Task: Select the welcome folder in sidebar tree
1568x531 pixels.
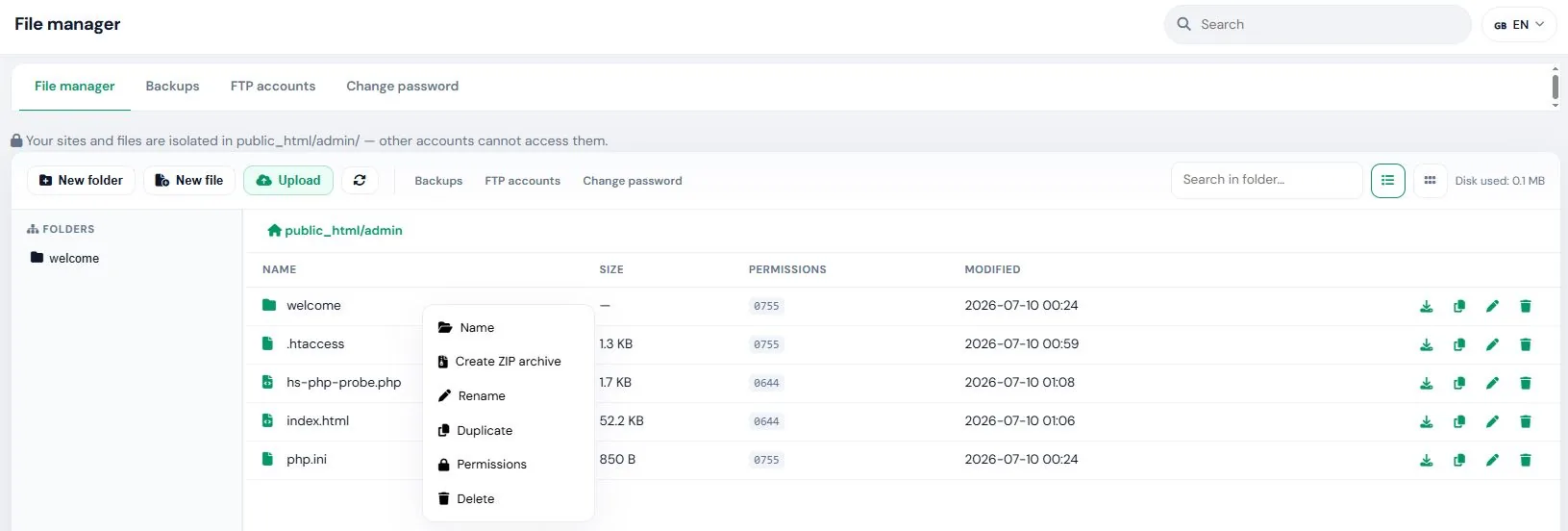Action: pos(64,258)
